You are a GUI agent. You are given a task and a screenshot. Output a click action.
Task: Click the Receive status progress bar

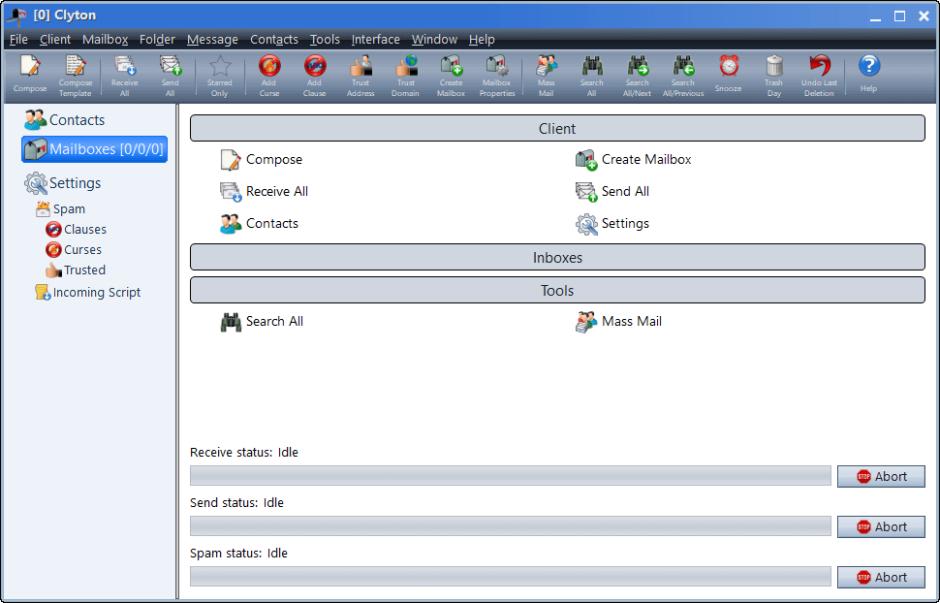coord(511,476)
